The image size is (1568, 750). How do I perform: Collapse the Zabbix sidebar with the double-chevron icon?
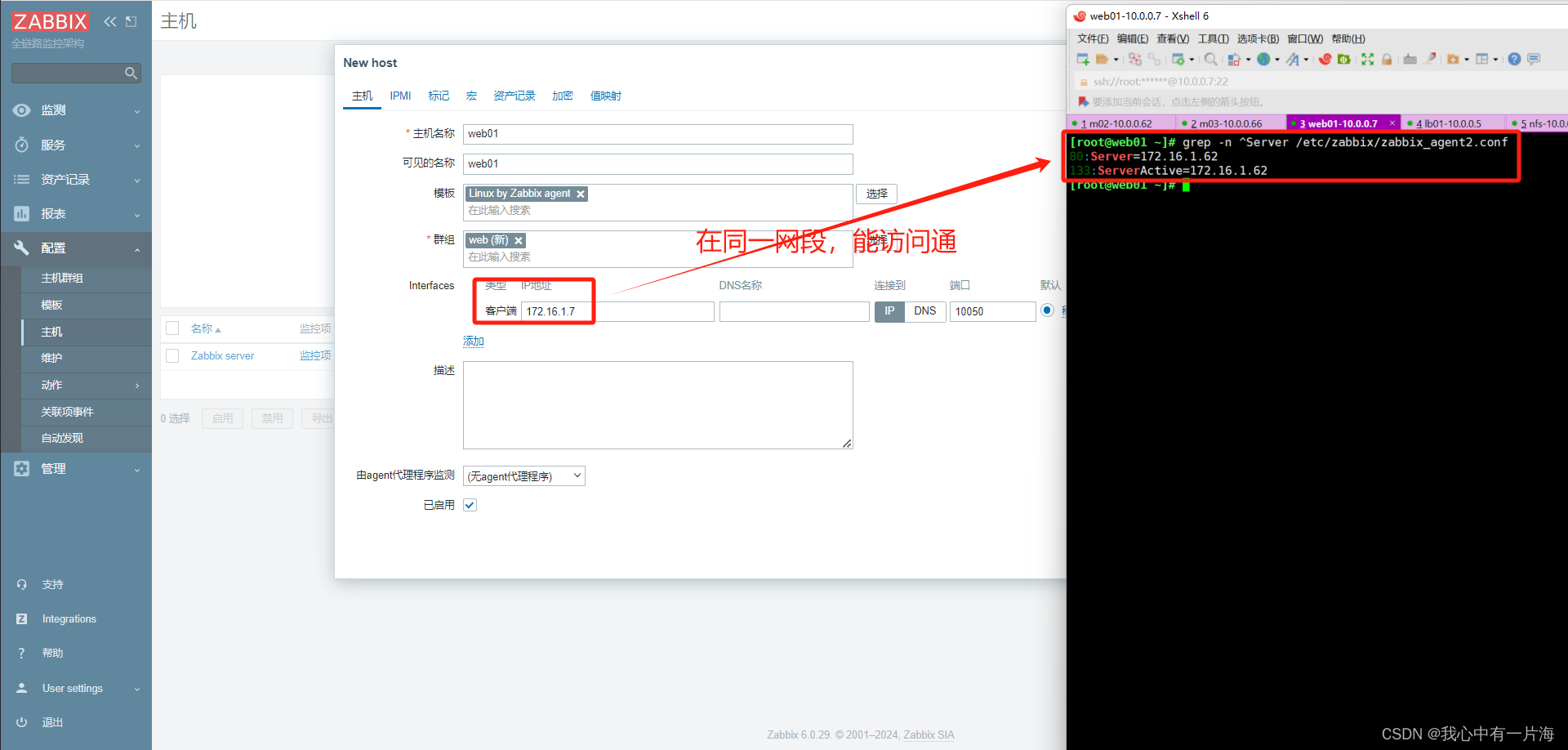(110, 21)
